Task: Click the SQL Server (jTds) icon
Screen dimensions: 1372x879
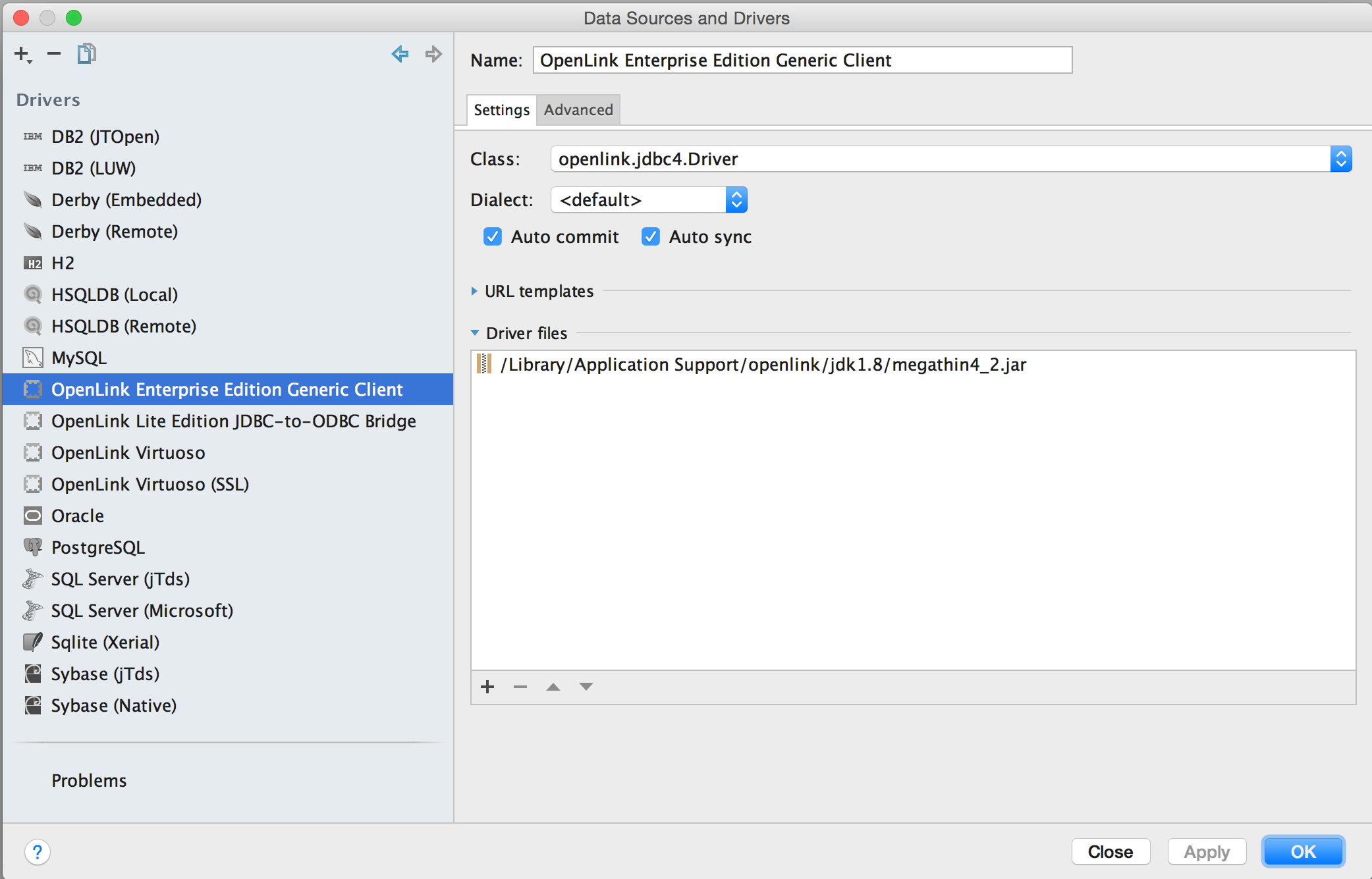Action: coord(33,579)
